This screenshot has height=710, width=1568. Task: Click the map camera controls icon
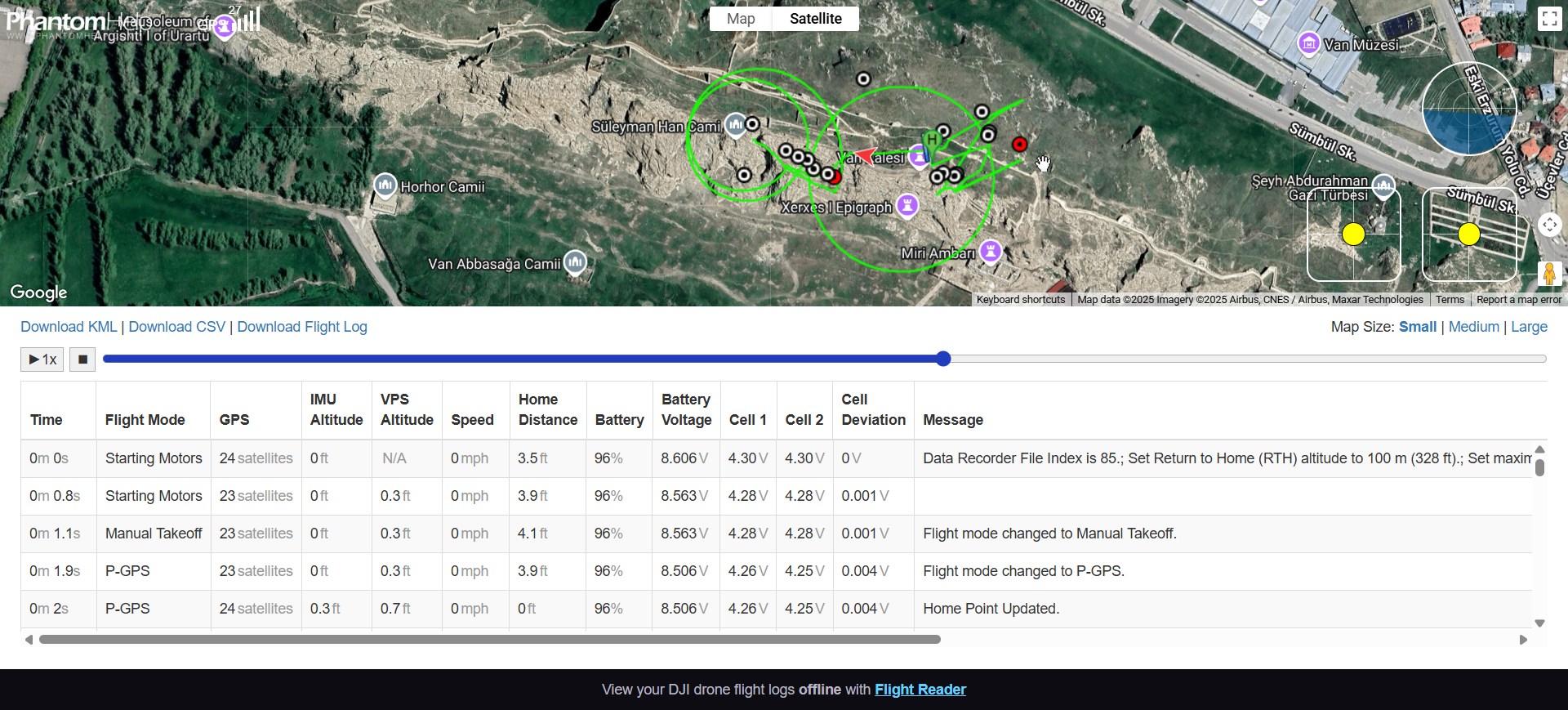(x=1549, y=225)
